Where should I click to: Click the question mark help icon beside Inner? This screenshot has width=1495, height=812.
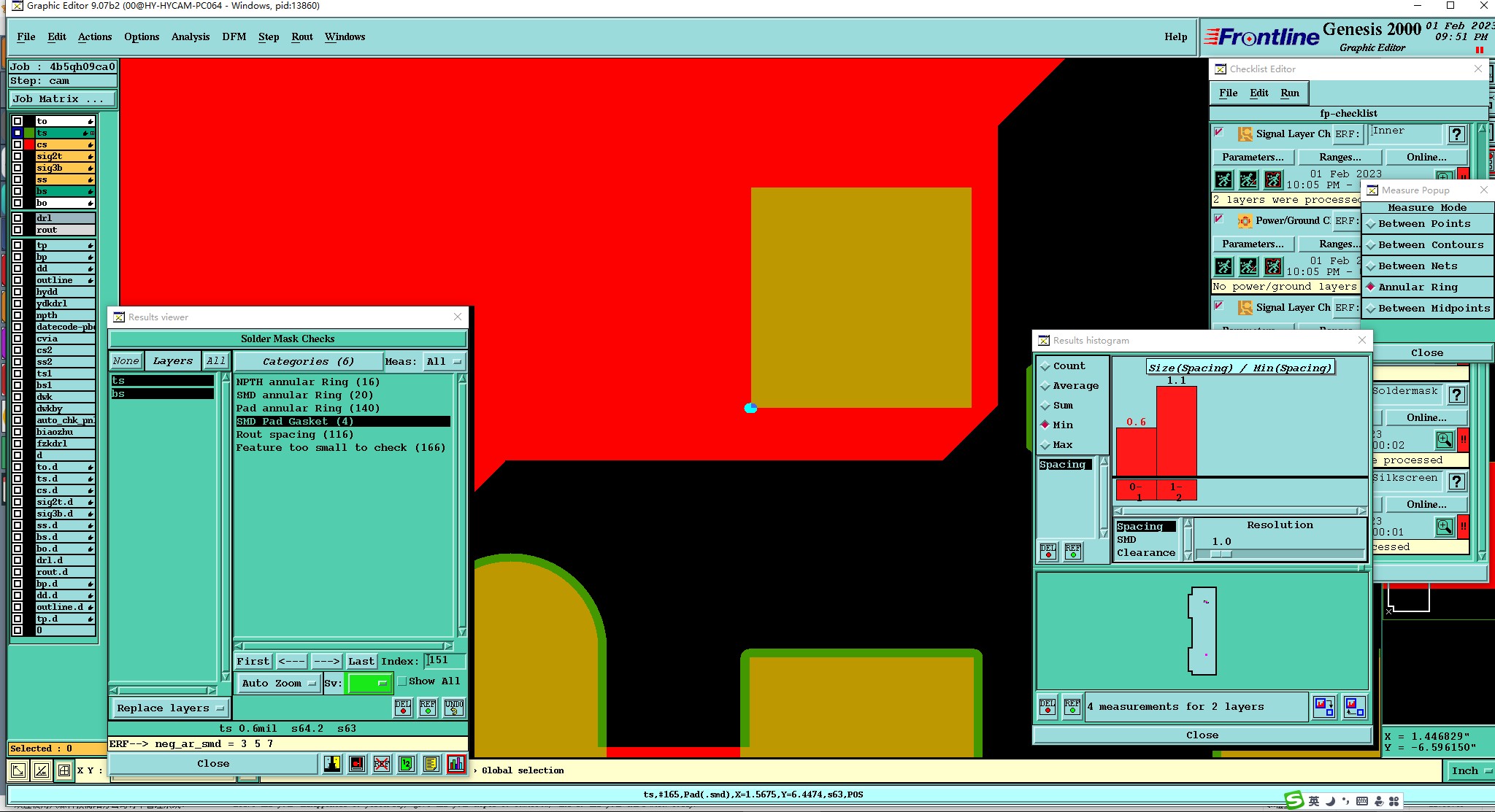tap(1456, 134)
